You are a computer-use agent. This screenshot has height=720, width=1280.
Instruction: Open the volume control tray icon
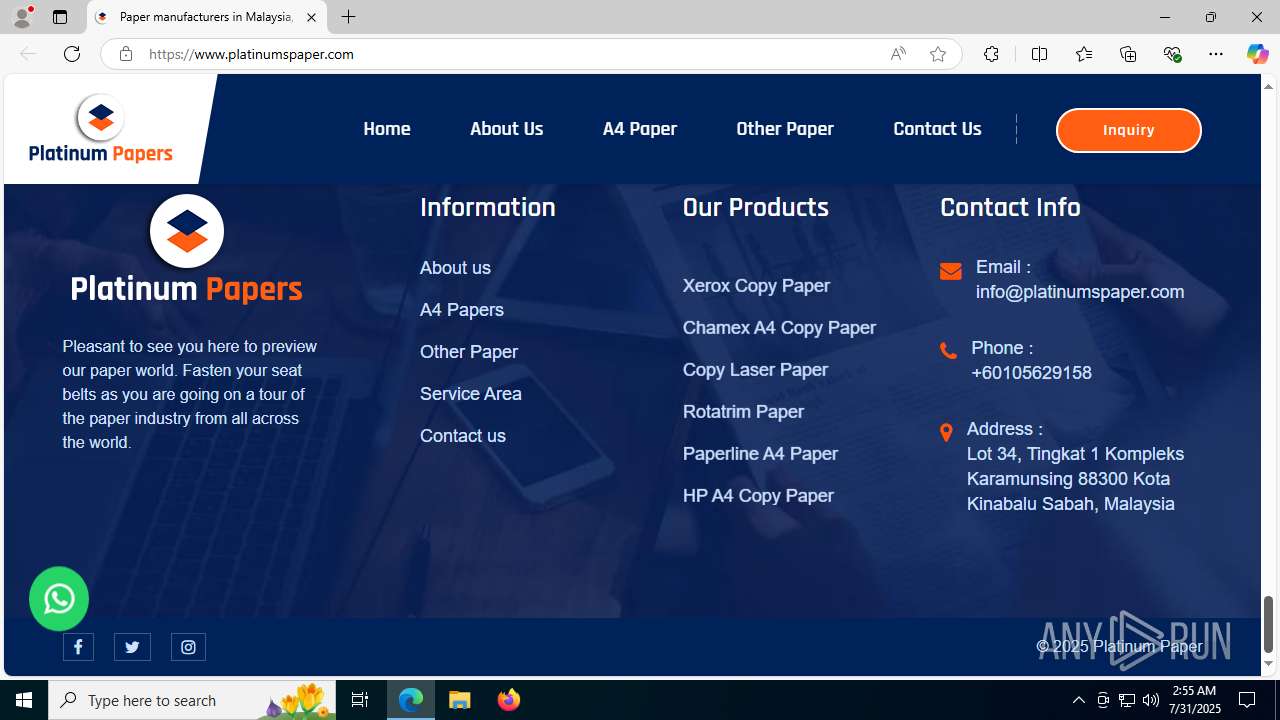tap(1151, 700)
